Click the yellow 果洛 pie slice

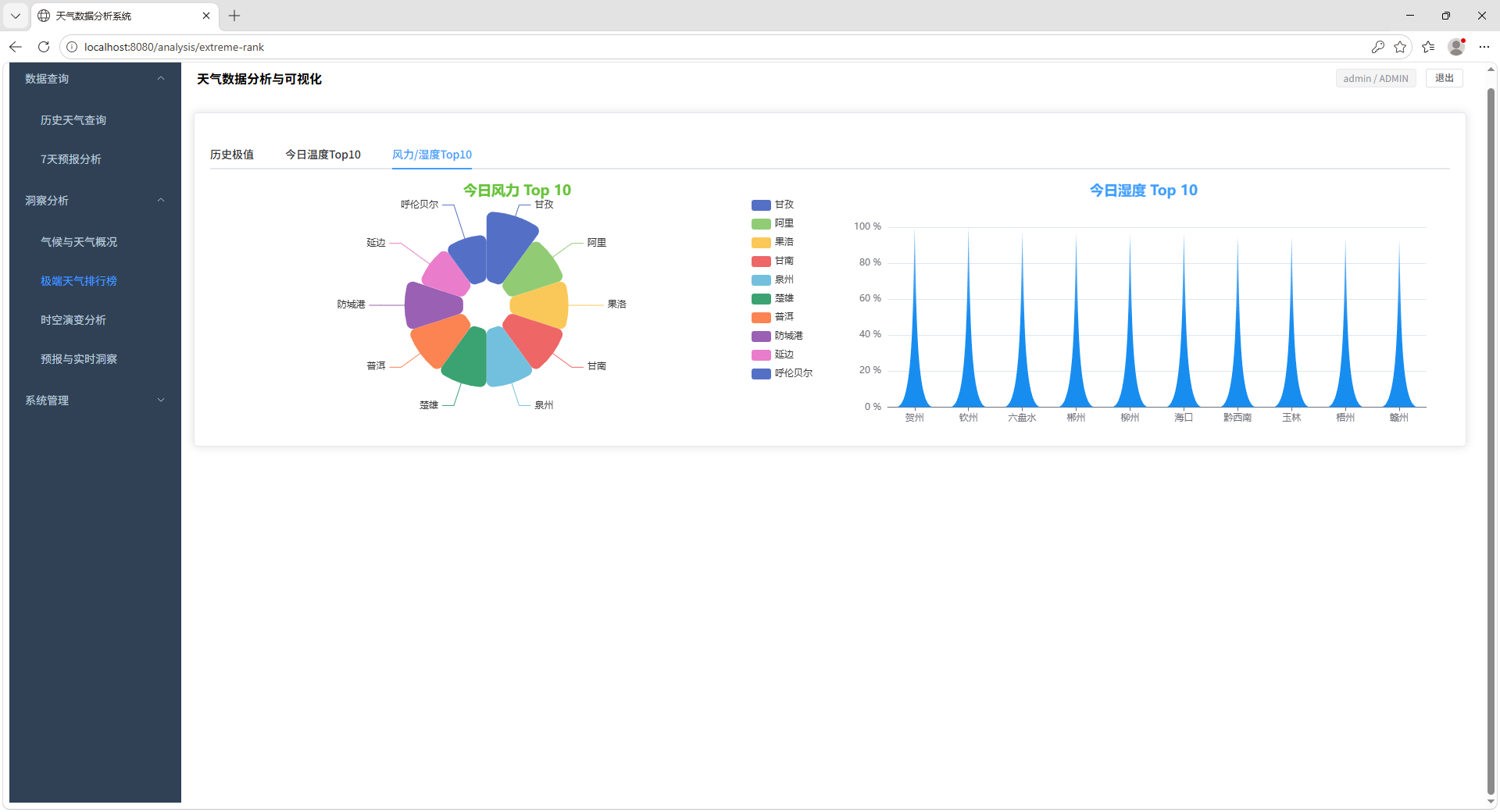pyautogui.click(x=541, y=305)
